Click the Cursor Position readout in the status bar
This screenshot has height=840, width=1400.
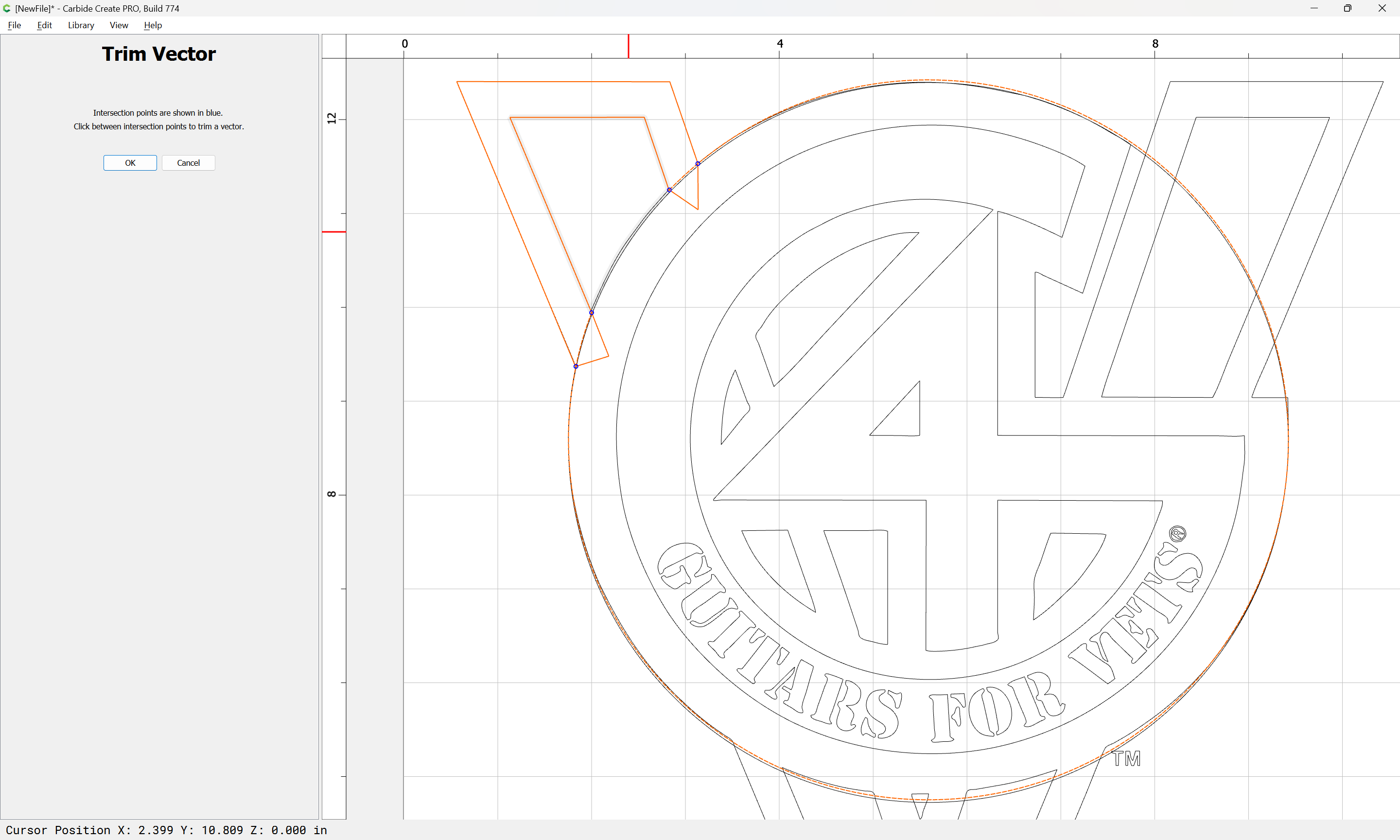166,830
